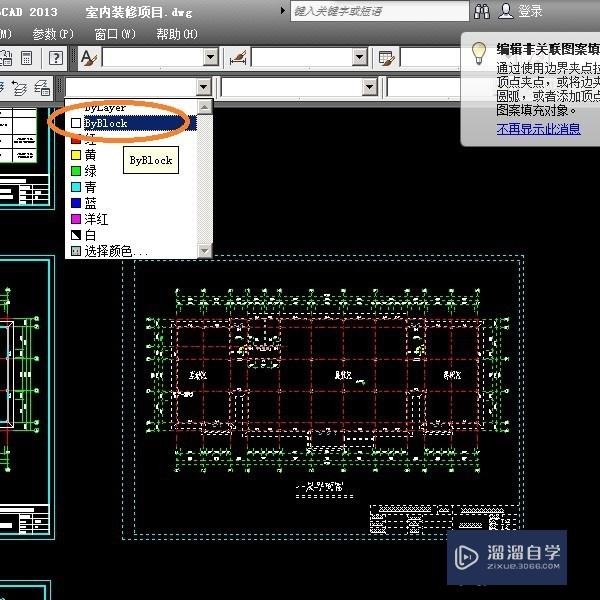The height and width of the screenshot is (600, 600).
Task: Open the color control dropdown arrow
Action: click(x=204, y=87)
